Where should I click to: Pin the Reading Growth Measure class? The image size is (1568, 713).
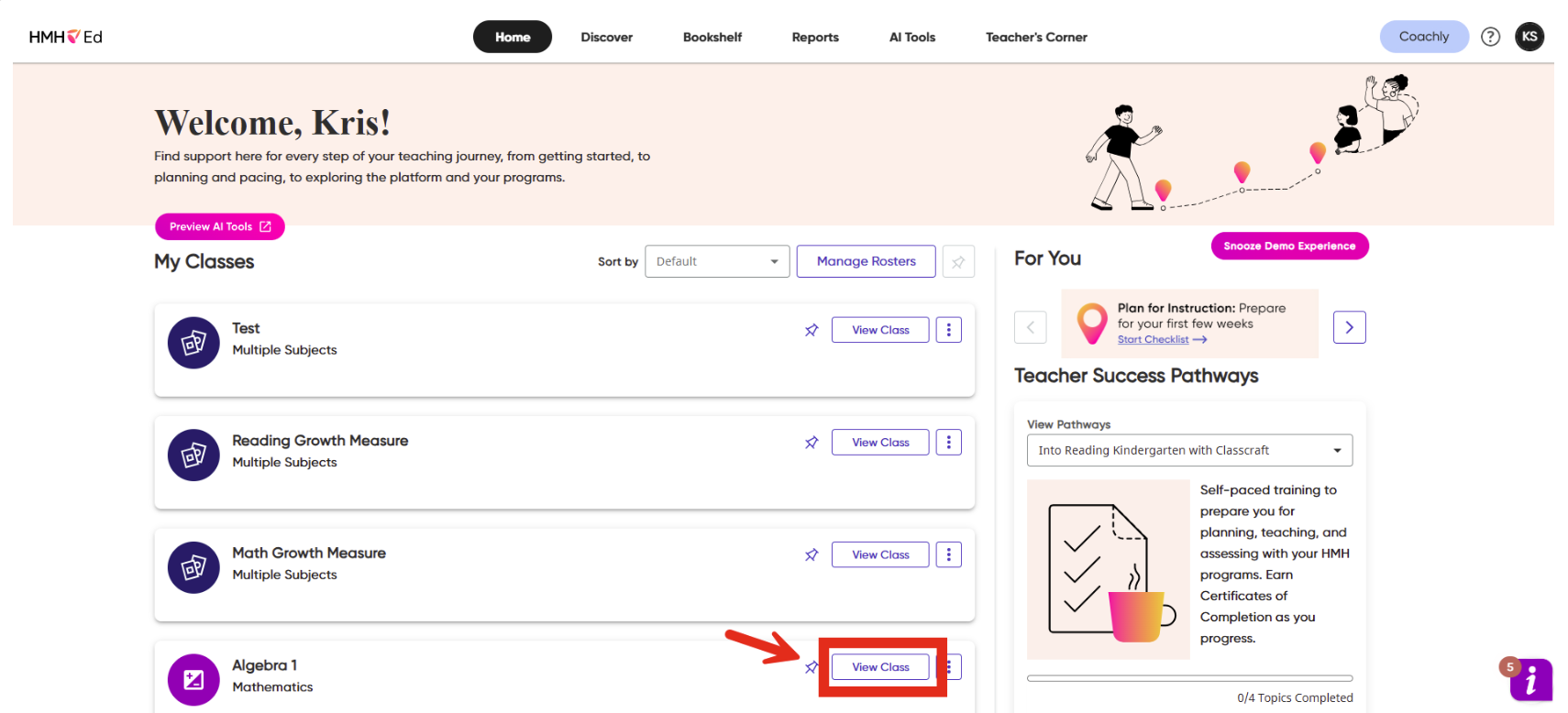(x=812, y=443)
